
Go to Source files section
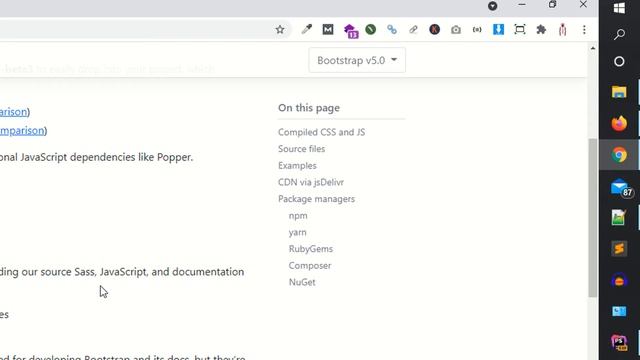pos(302,149)
